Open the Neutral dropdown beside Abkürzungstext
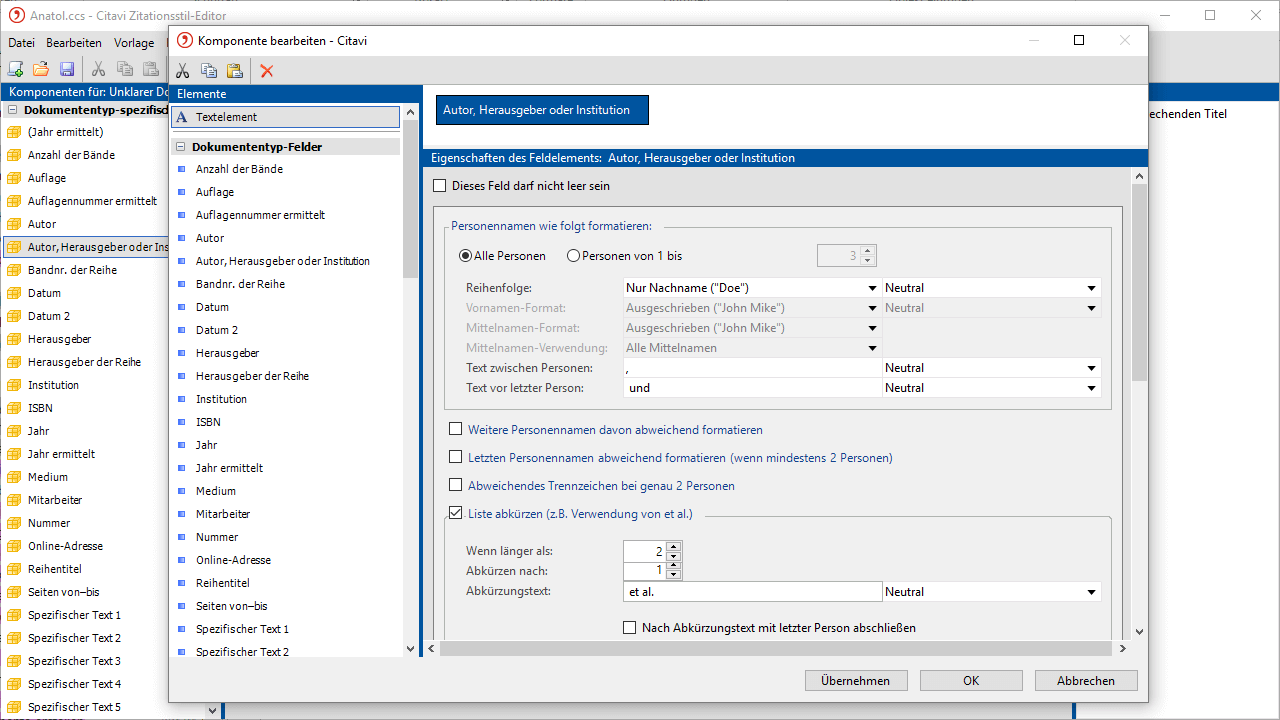1280x720 pixels. click(991, 592)
